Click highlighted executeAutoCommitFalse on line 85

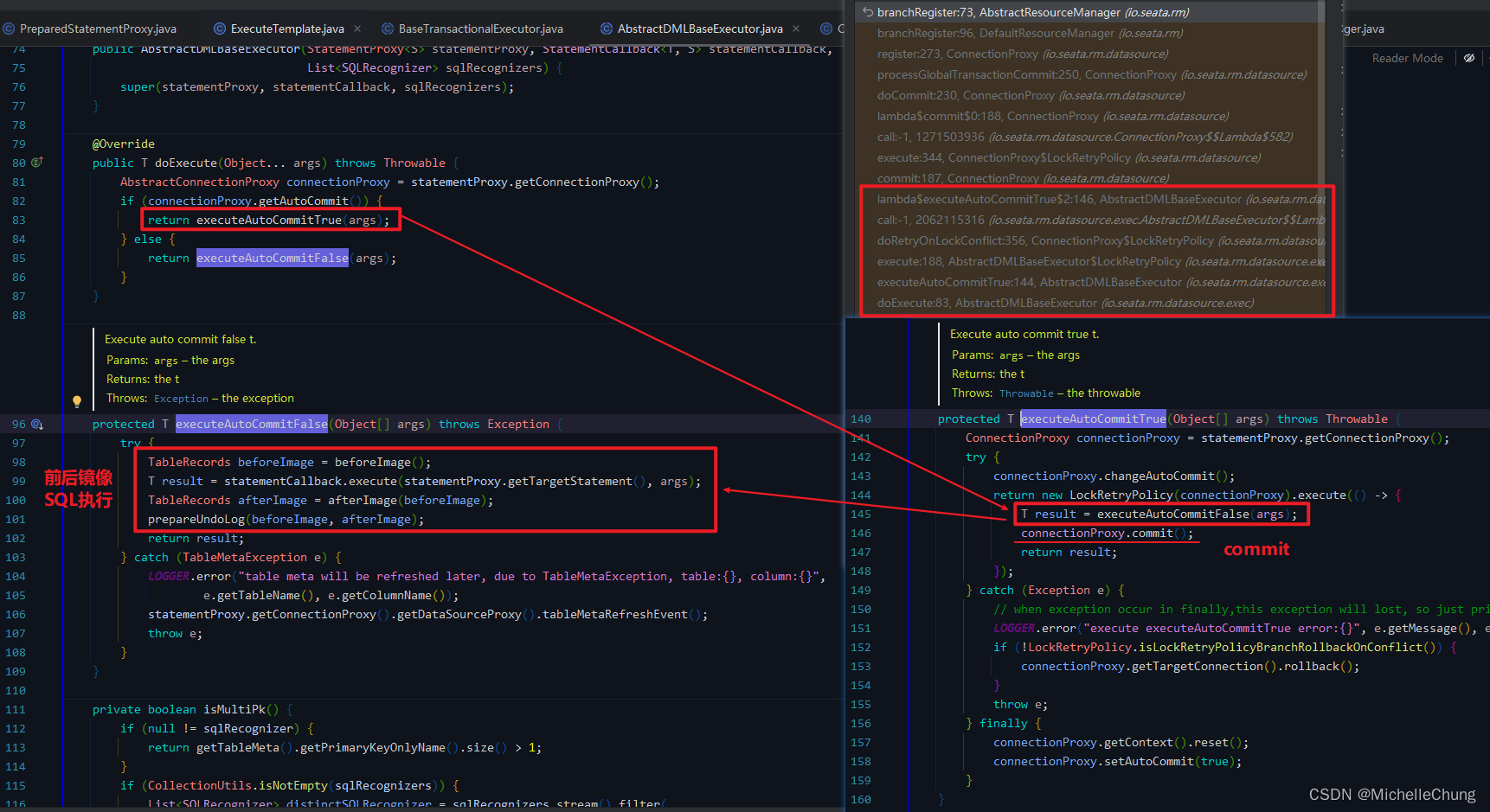273,258
